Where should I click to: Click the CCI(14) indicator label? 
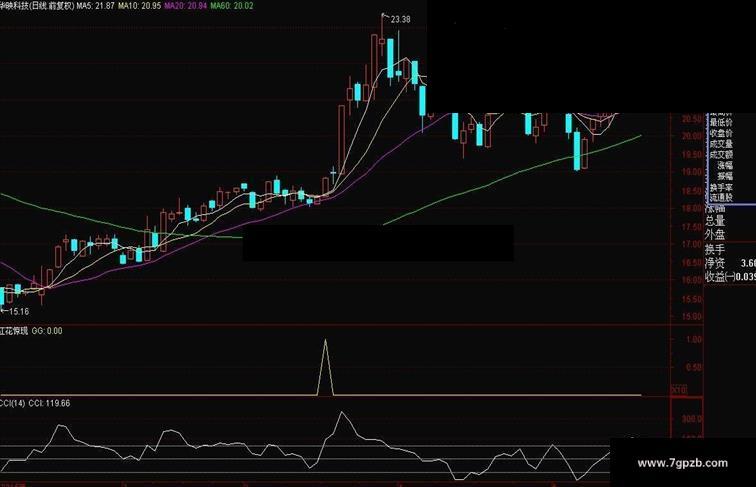(x=13, y=403)
